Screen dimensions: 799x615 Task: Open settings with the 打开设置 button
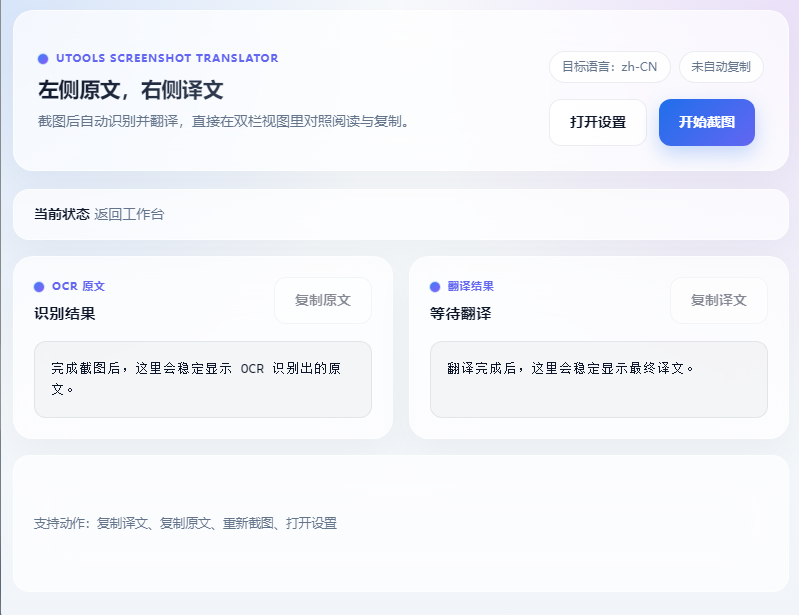pos(597,122)
